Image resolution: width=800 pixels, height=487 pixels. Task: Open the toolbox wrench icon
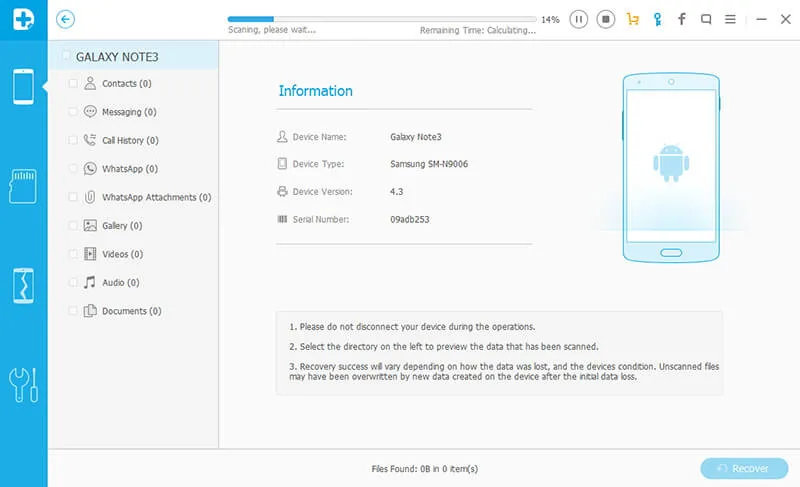[23, 383]
